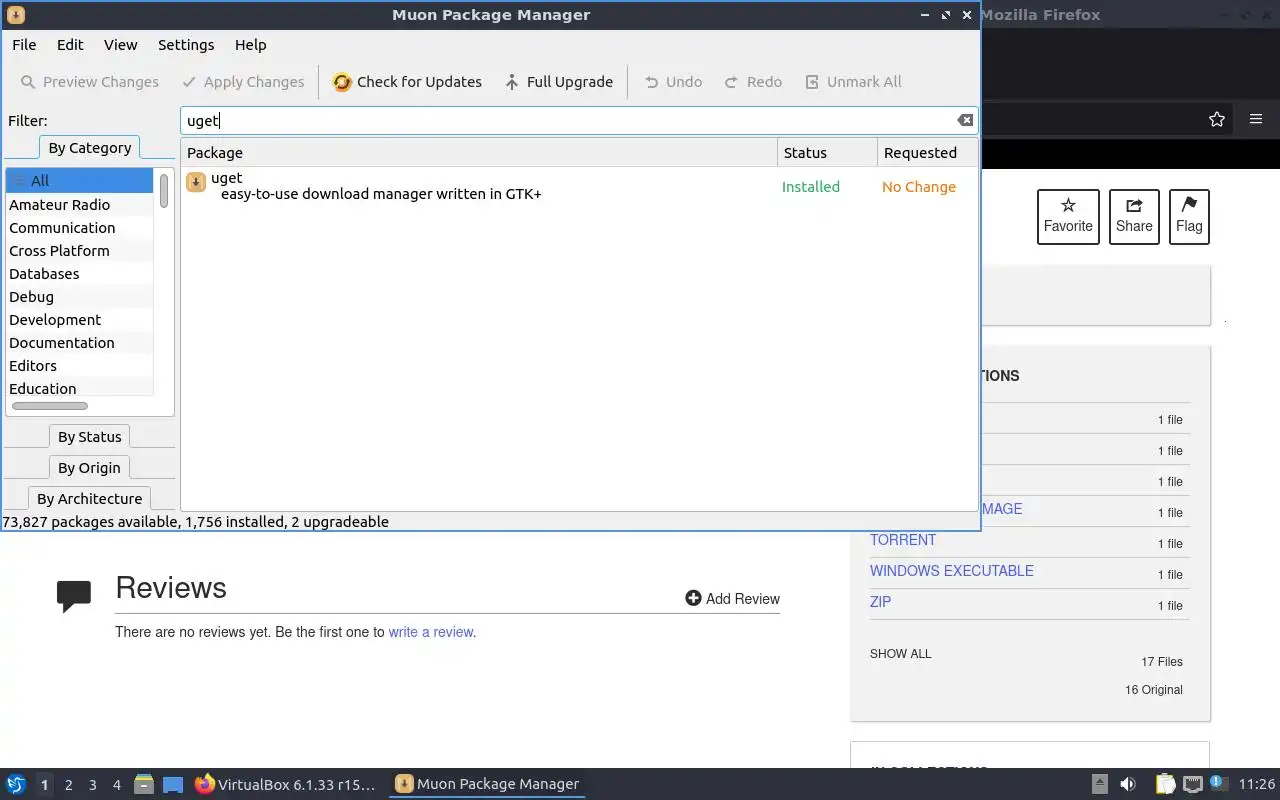Click the uget package description text
This screenshot has height=800, width=1280.
[381, 194]
